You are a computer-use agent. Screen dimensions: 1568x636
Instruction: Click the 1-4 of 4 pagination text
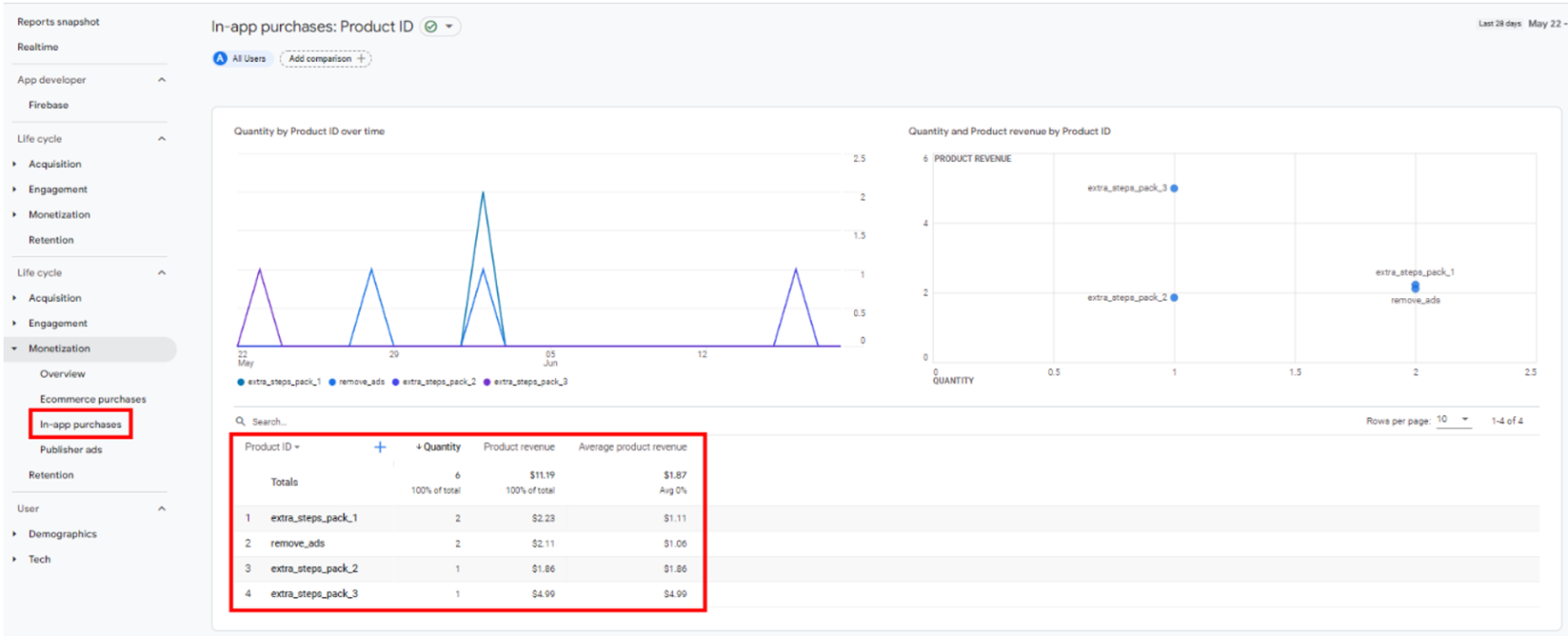[1507, 421]
